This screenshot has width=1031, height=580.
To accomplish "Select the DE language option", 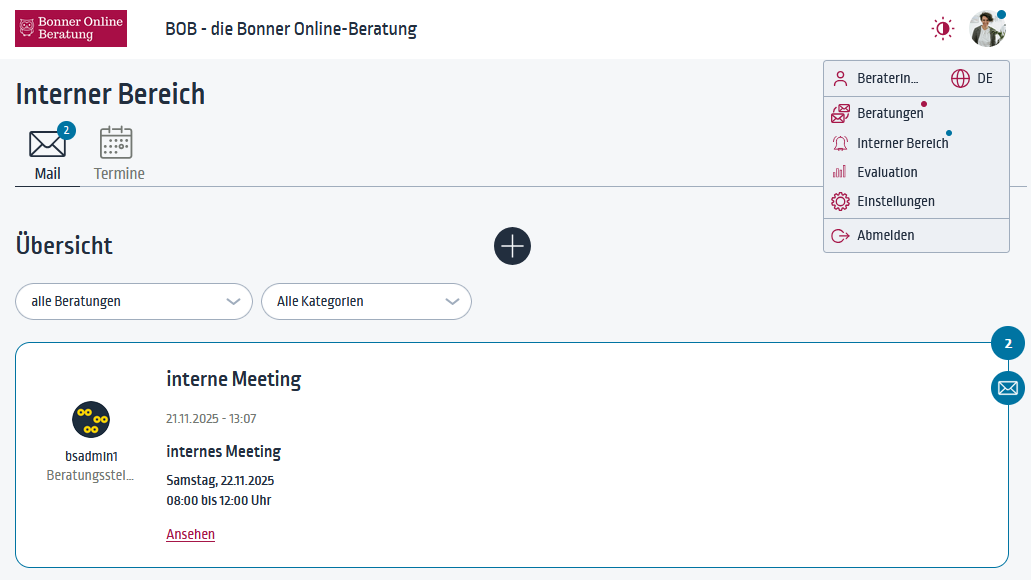I will (985, 78).
